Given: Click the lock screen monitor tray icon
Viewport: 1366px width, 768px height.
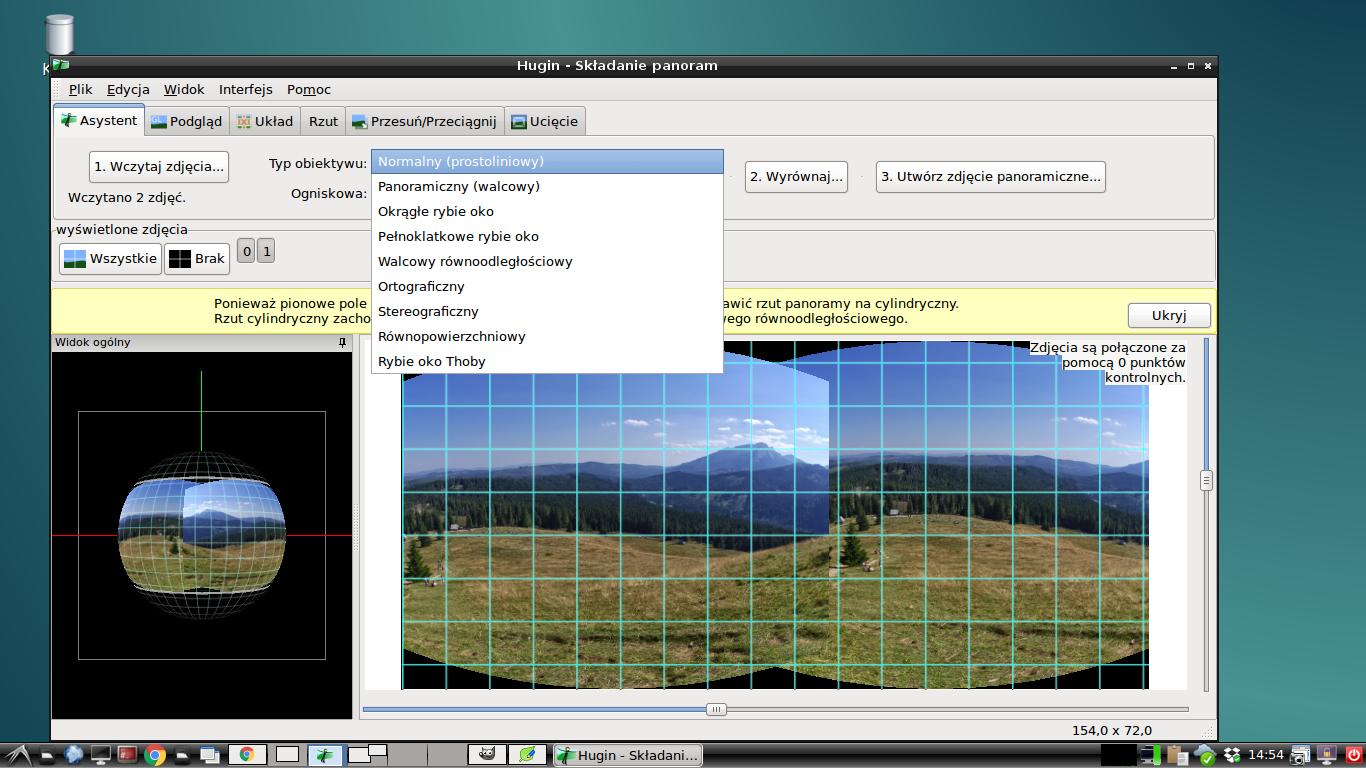Looking at the screenshot, I should click(1327, 755).
